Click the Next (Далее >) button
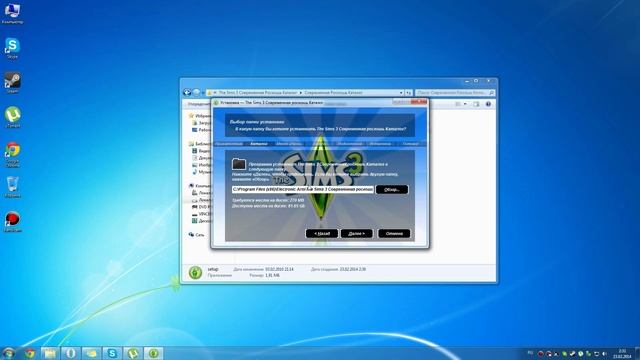The height and width of the screenshot is (360, 640). [x=356, y=233]
